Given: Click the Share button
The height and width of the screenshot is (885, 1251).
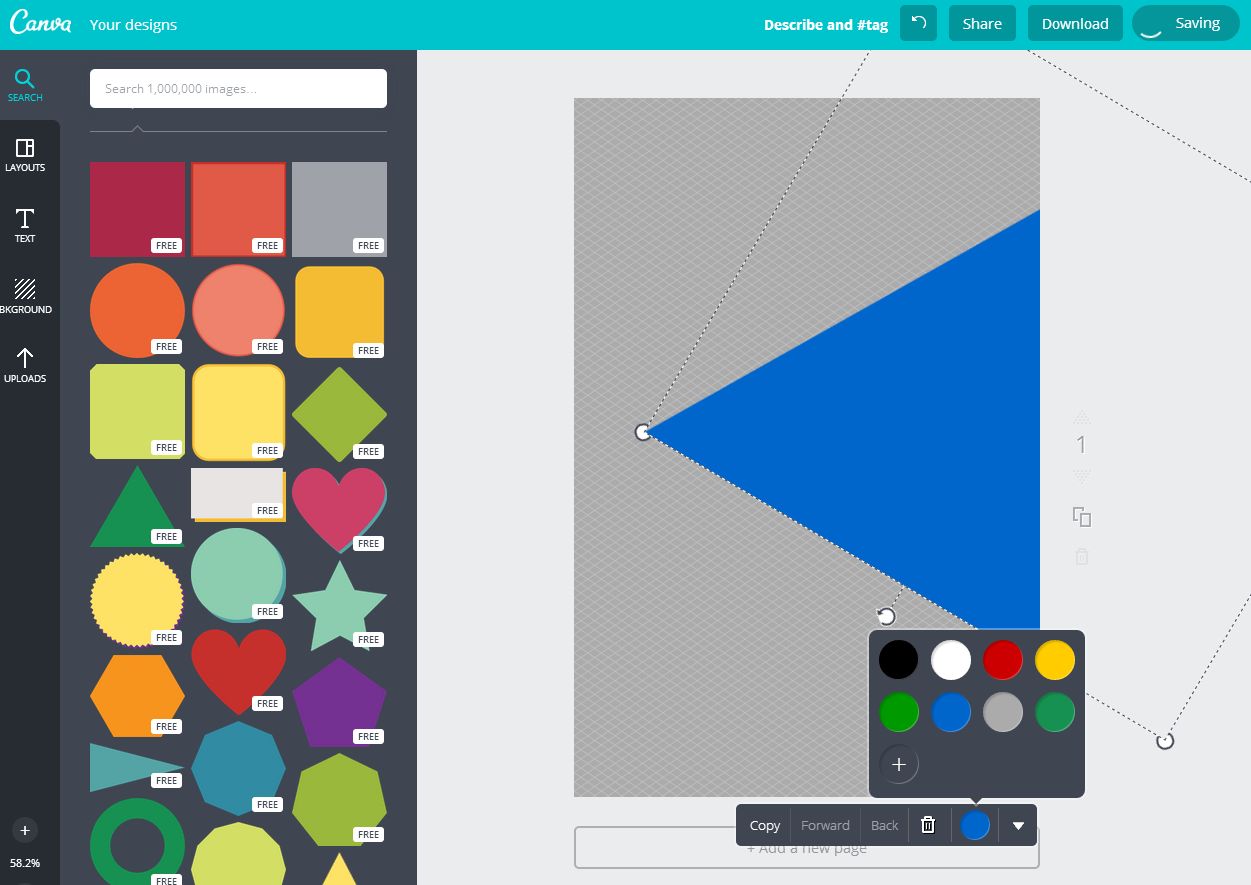Looking at the screenshot, I should [x=981, y=23].
